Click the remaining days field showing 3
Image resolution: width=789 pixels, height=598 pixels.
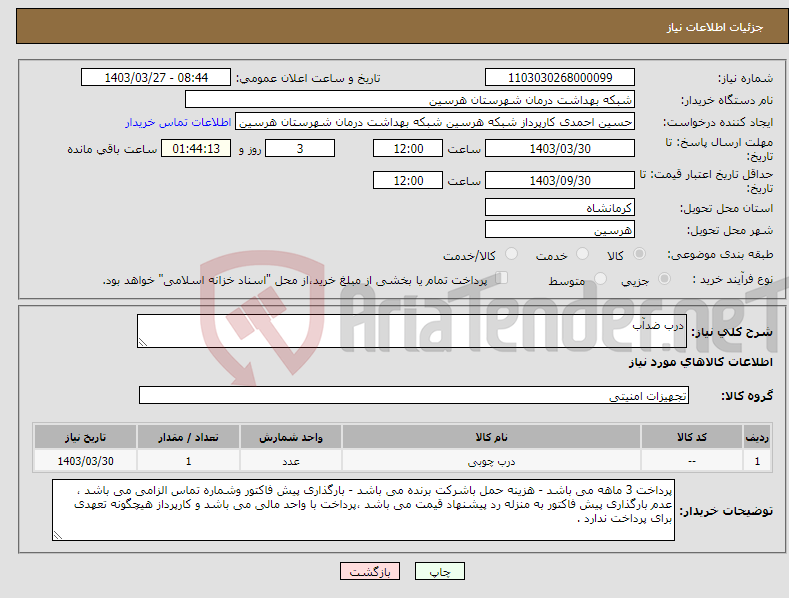pyautogui.click(x=300, y=148)
